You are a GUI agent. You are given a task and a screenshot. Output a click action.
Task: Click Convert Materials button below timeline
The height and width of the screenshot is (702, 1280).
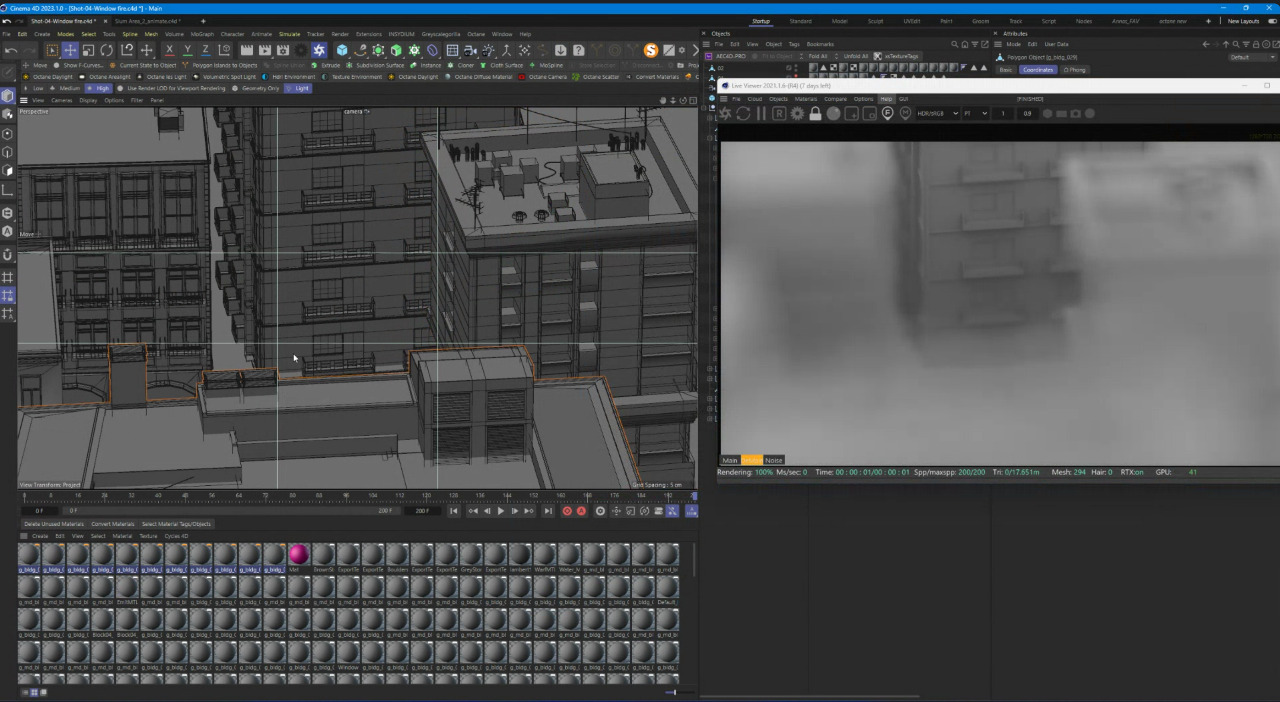(112, 524)
